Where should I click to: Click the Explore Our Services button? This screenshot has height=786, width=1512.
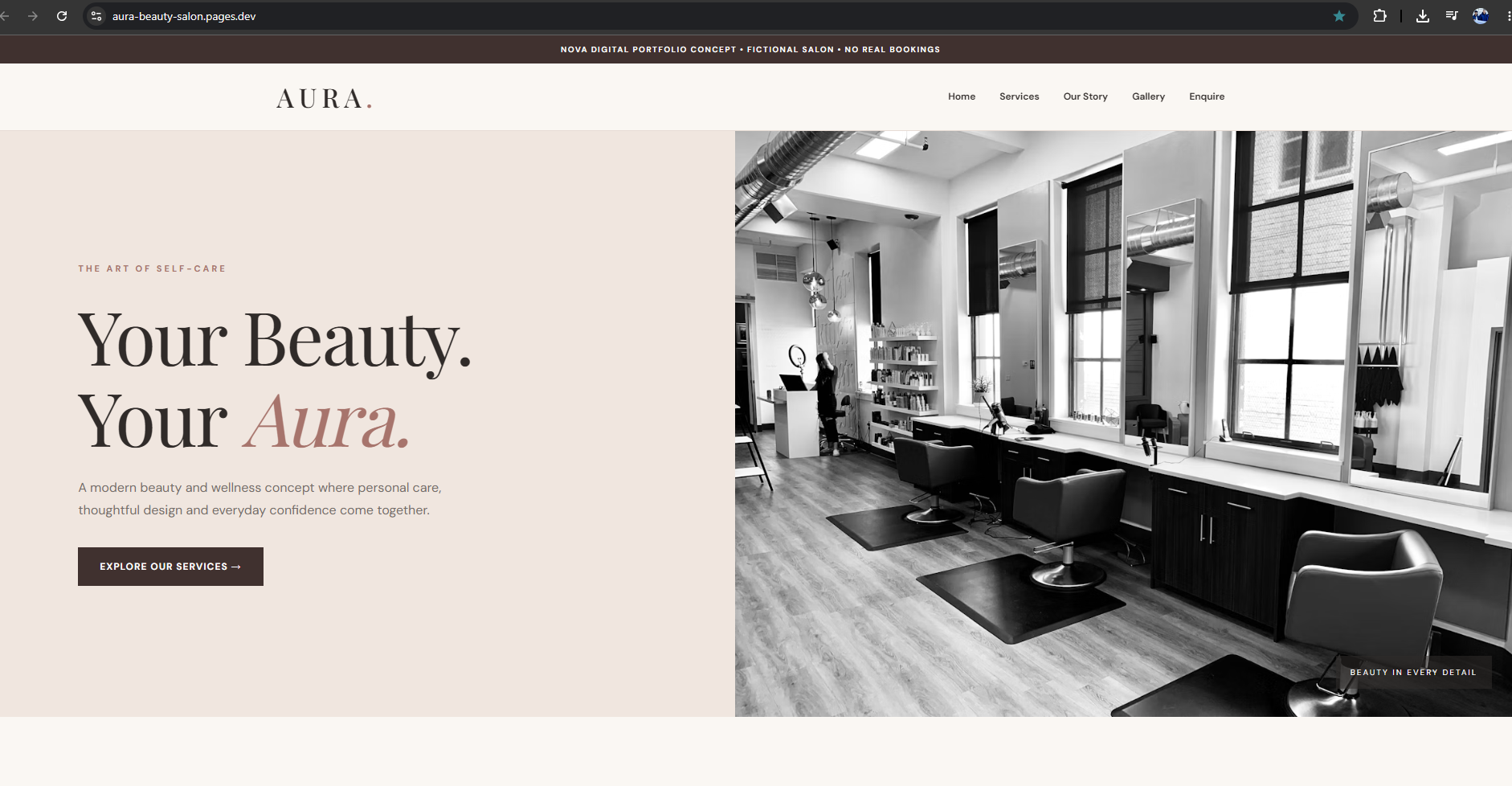tap(170, 567)
